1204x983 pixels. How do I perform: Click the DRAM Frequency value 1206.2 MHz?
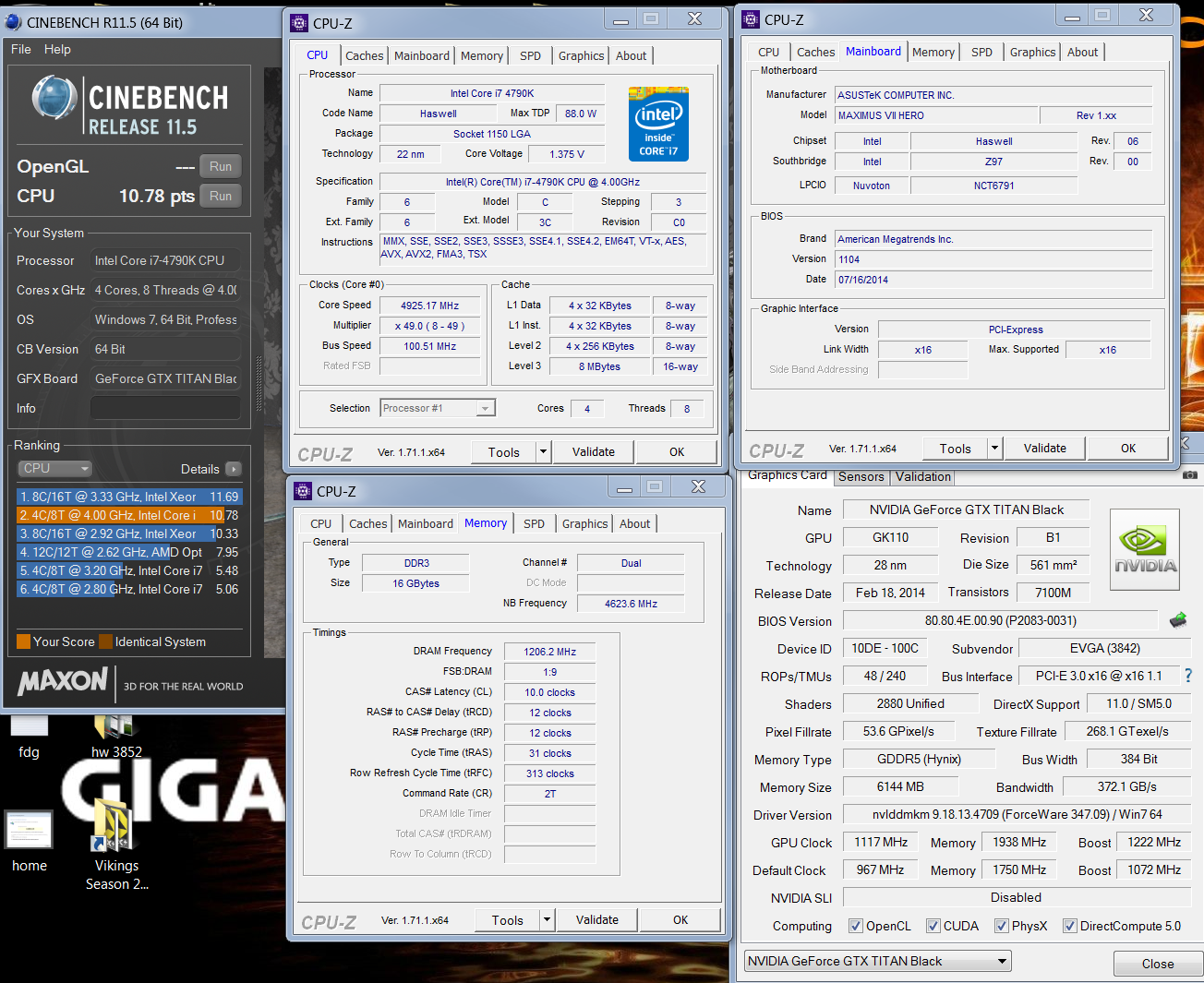click(x=550, y=651)
